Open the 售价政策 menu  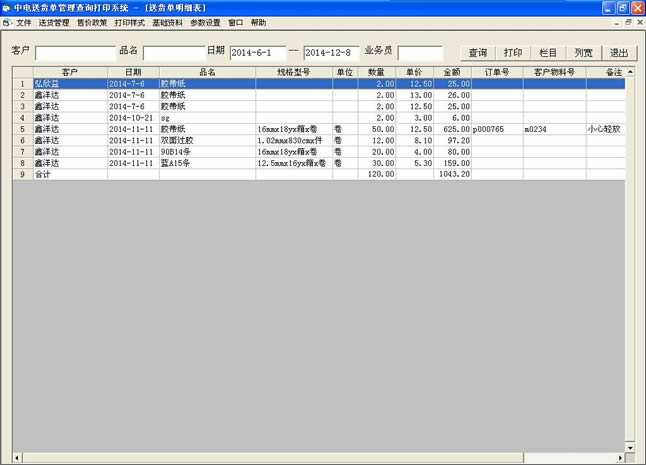tap(92, 23)
